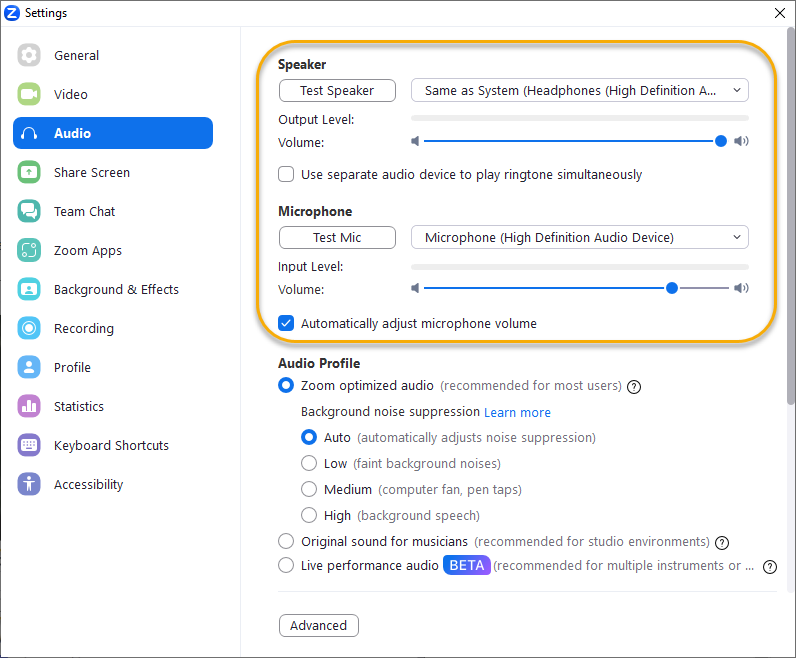Open Video settings
This screenshot has width=796, height=658.
113,94
